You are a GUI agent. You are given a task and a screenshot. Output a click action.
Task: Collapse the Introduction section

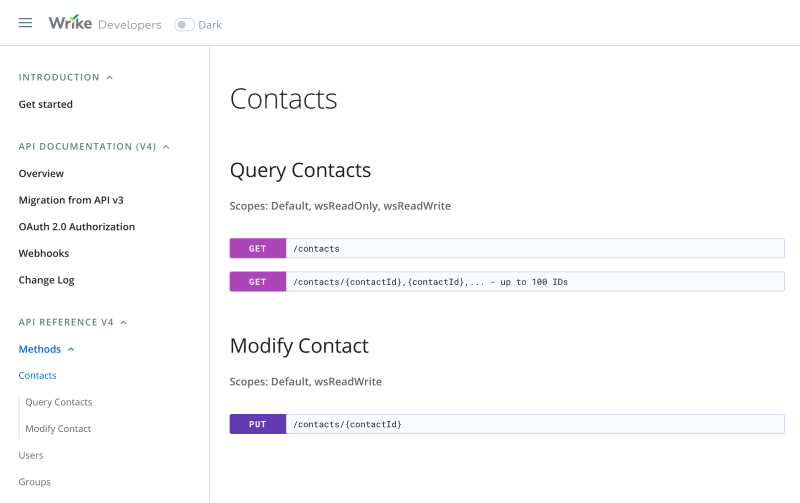[x=109, y=77]
